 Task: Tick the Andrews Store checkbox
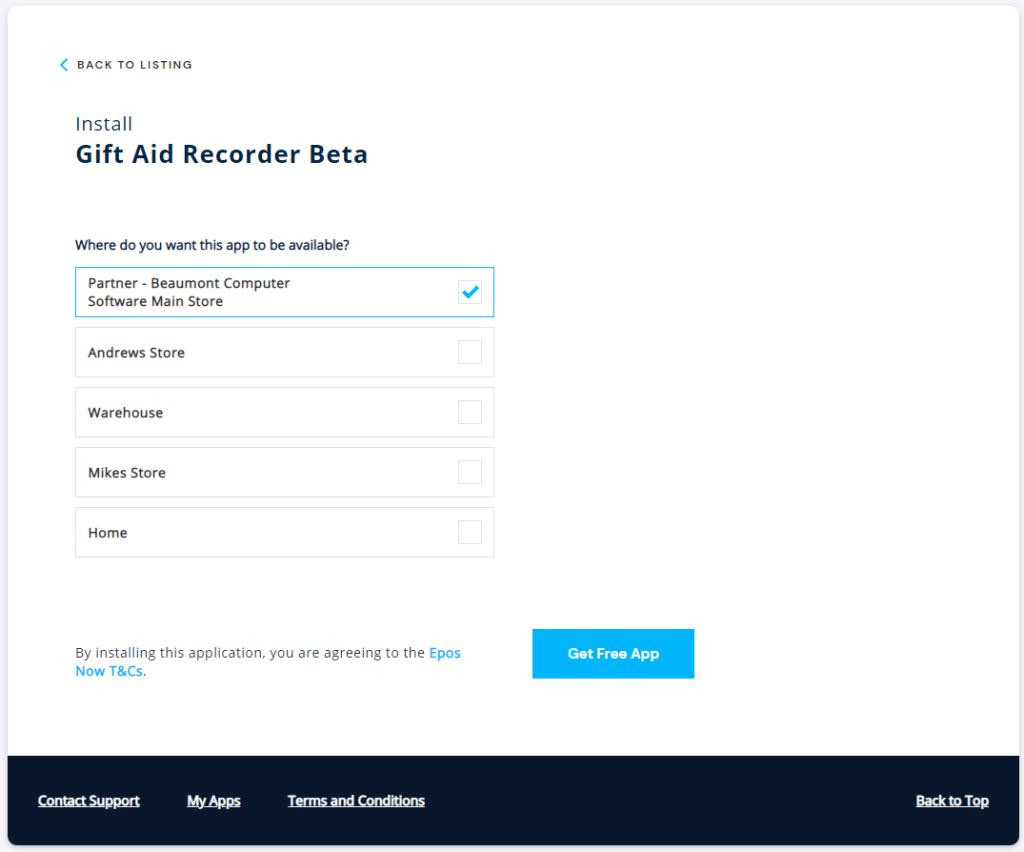coord(470,352)
